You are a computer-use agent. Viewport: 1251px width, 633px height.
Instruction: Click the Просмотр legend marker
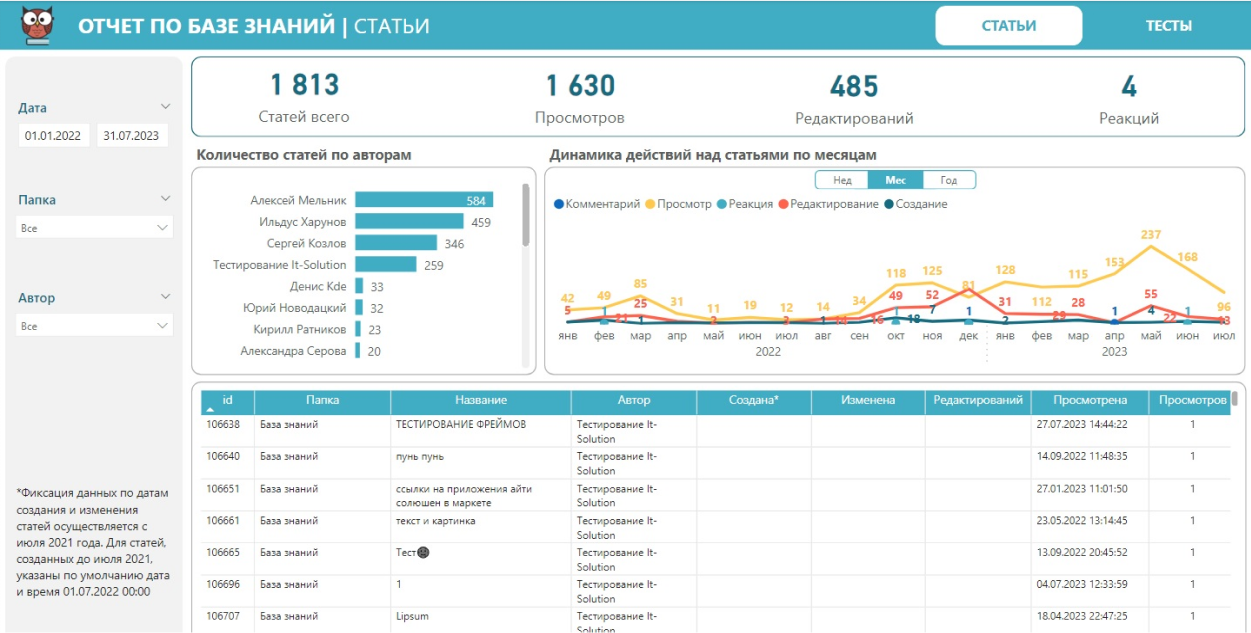(650, 204)
